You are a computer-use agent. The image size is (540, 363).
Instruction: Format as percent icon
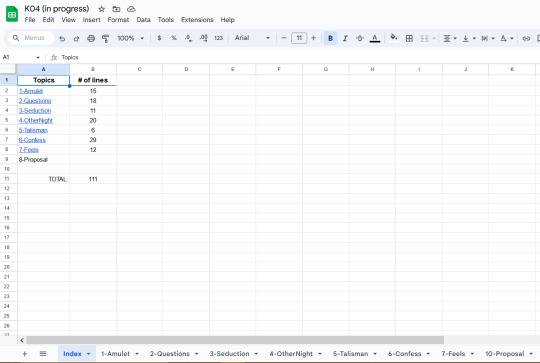pos(174,38)
